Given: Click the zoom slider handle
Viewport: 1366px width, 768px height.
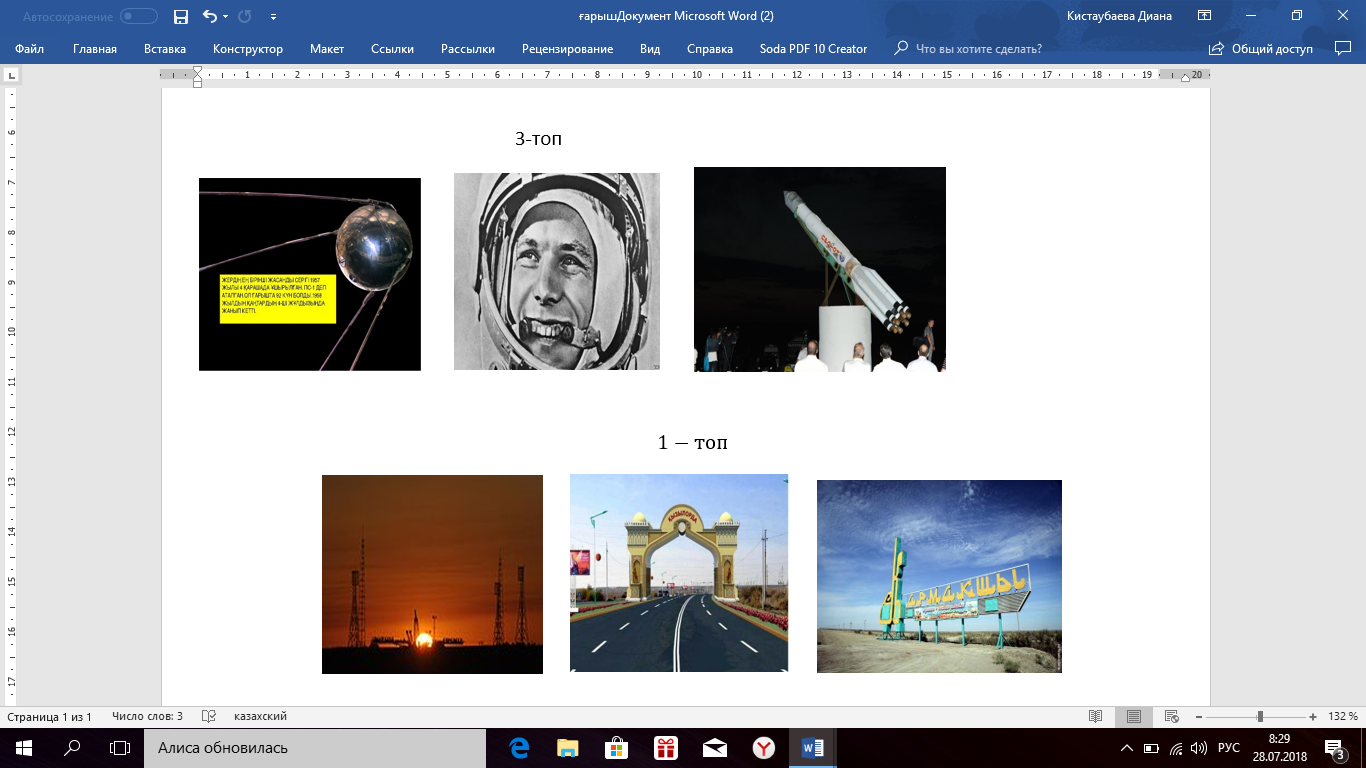Looking at the screenshot, I should coord(1260,717).
